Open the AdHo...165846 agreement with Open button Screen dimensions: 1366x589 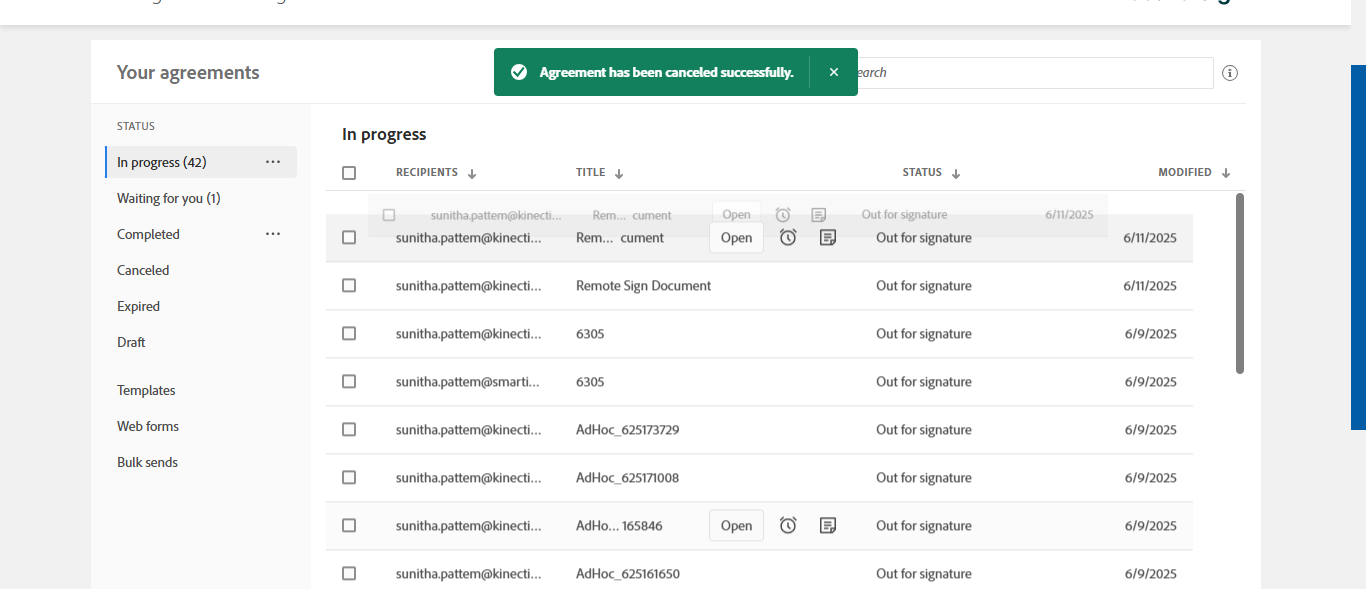pos(736,526)
